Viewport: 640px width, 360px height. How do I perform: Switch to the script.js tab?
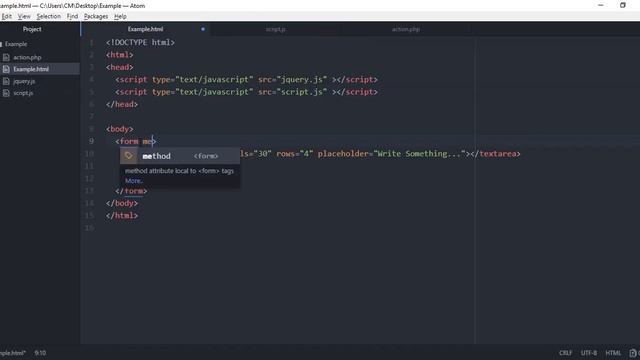pos(276,29)
